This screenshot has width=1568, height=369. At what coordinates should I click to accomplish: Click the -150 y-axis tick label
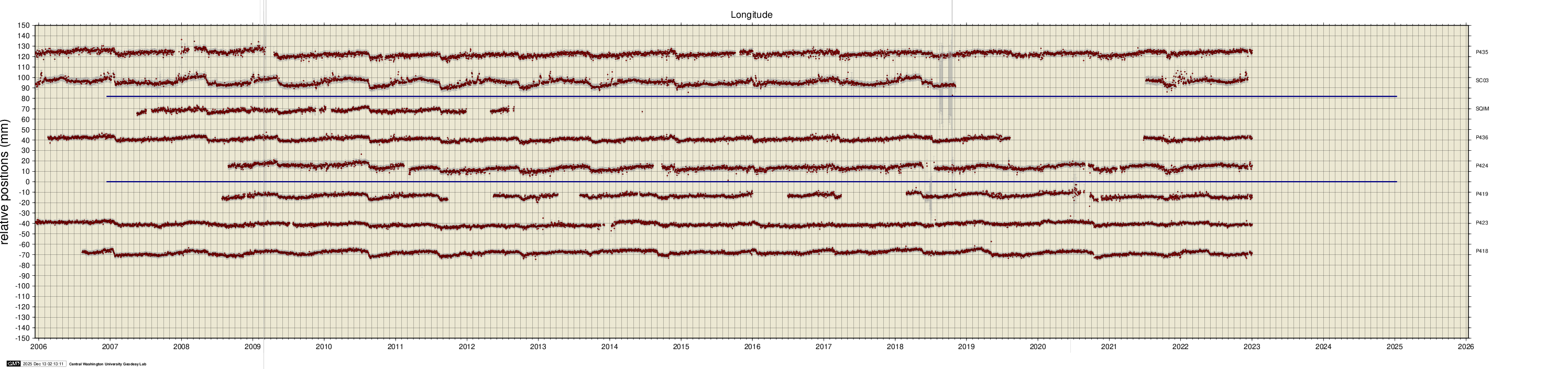(x=22, y=338)
